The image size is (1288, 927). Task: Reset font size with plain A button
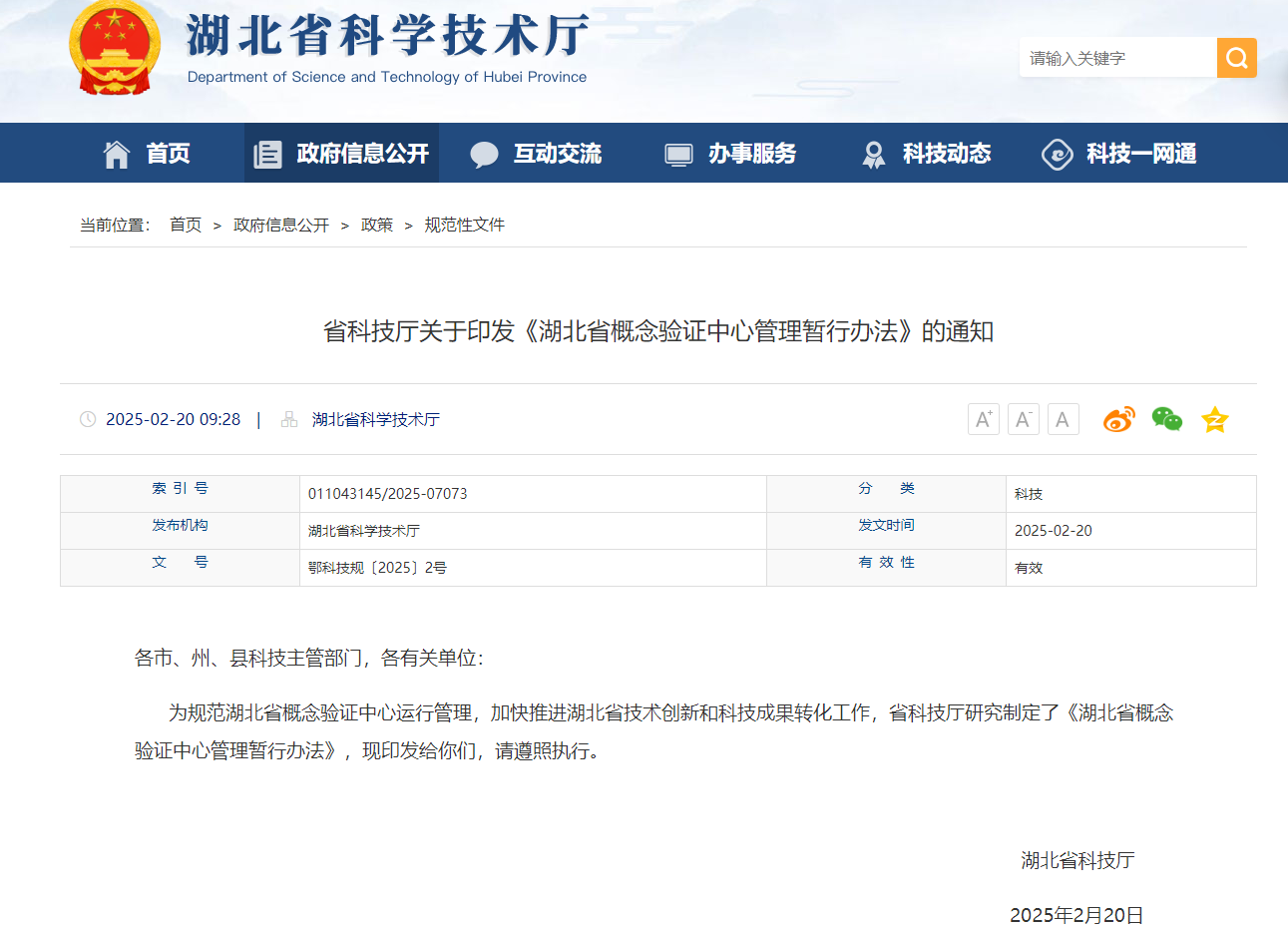[x=1063, y=419]
